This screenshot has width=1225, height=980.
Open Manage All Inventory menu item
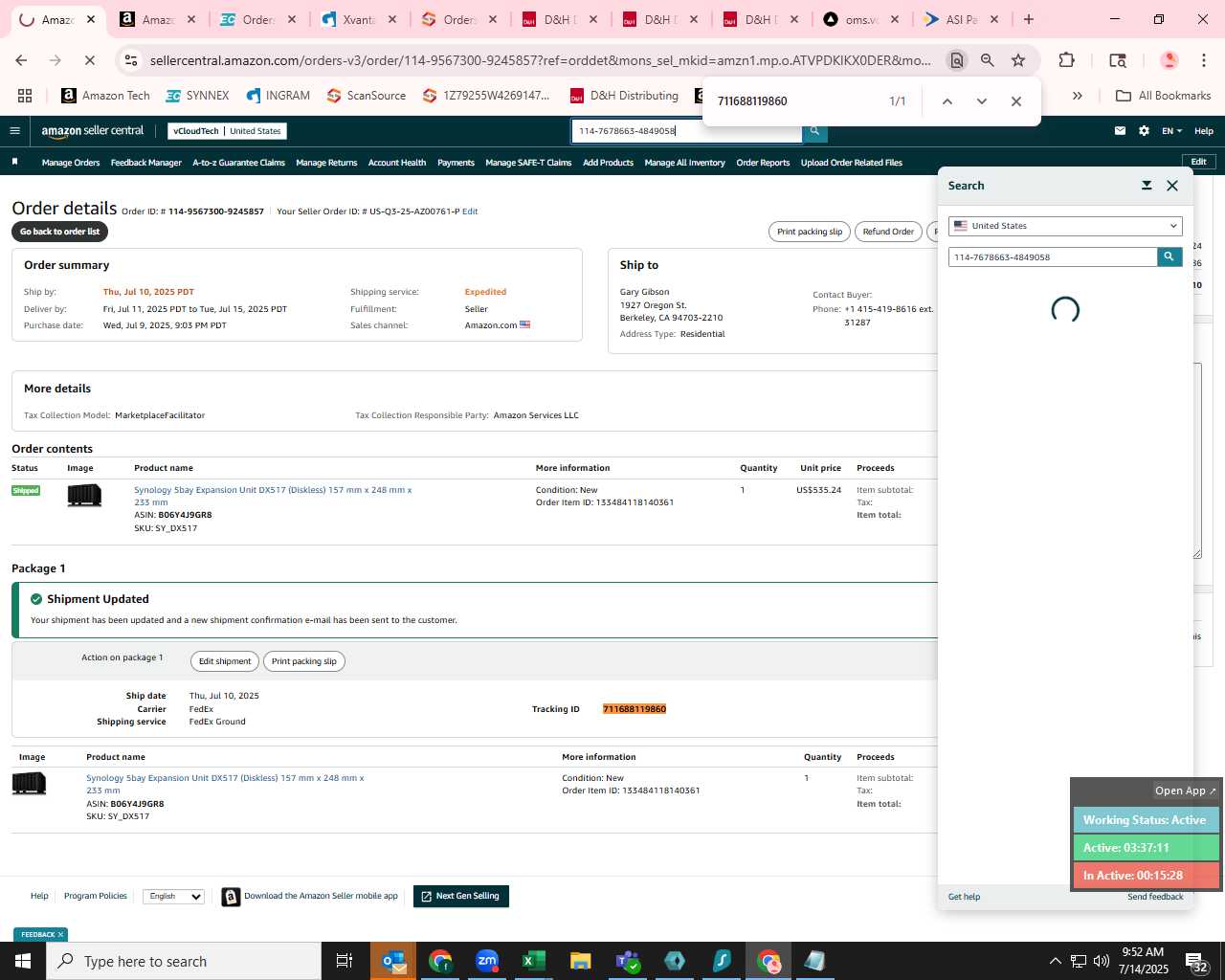tap(684, 163)
